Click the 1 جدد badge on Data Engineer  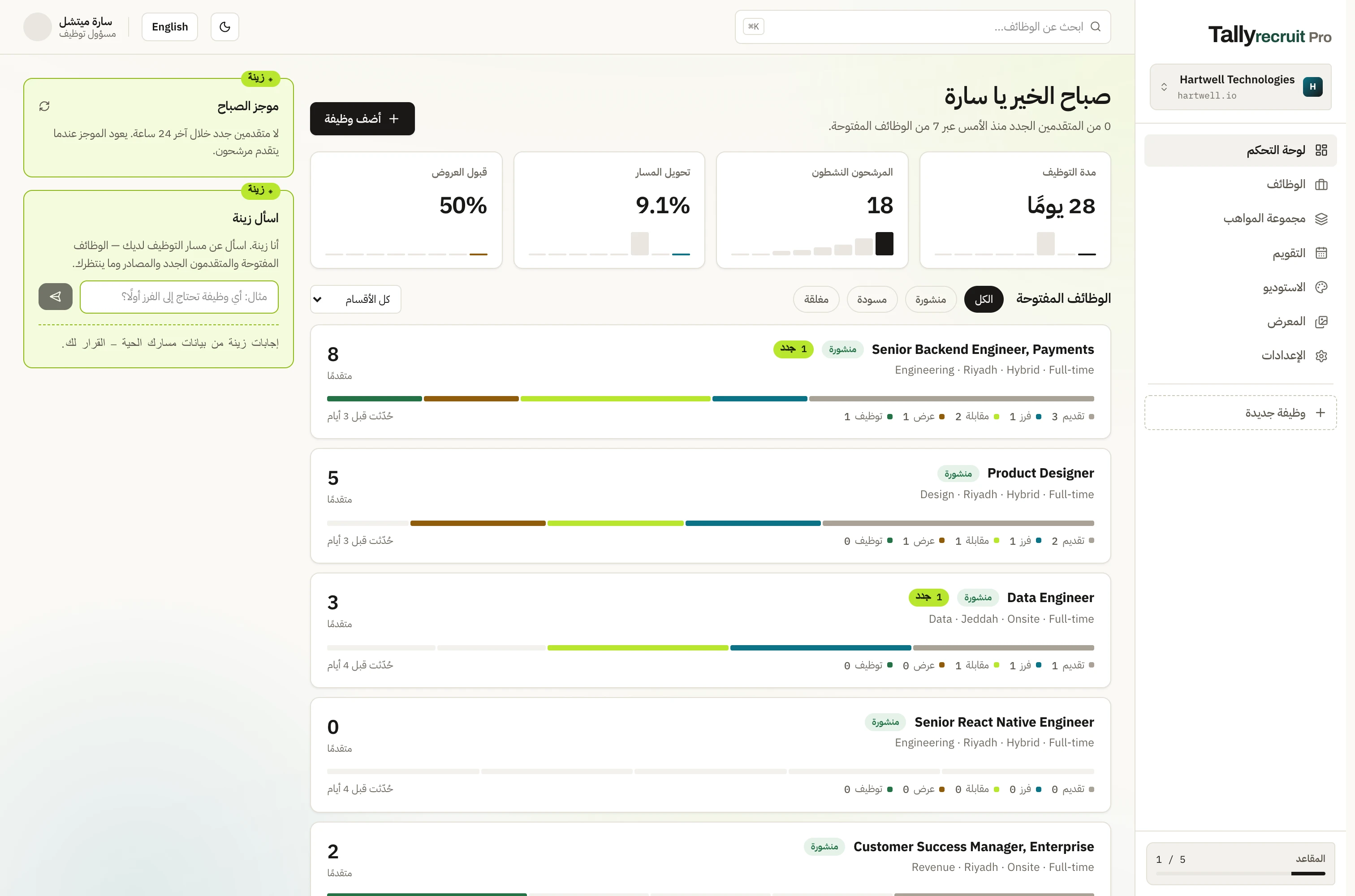(929, 597)
